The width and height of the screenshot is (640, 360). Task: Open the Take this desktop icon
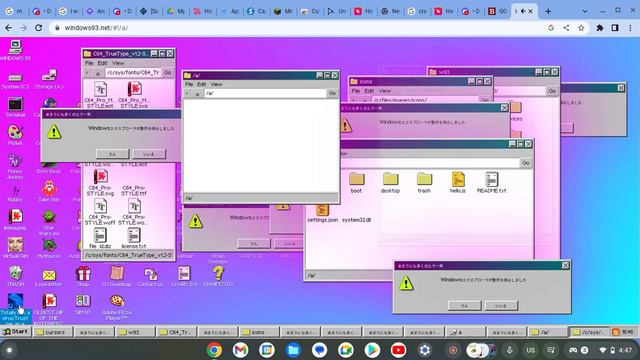(x=49, y=192)
